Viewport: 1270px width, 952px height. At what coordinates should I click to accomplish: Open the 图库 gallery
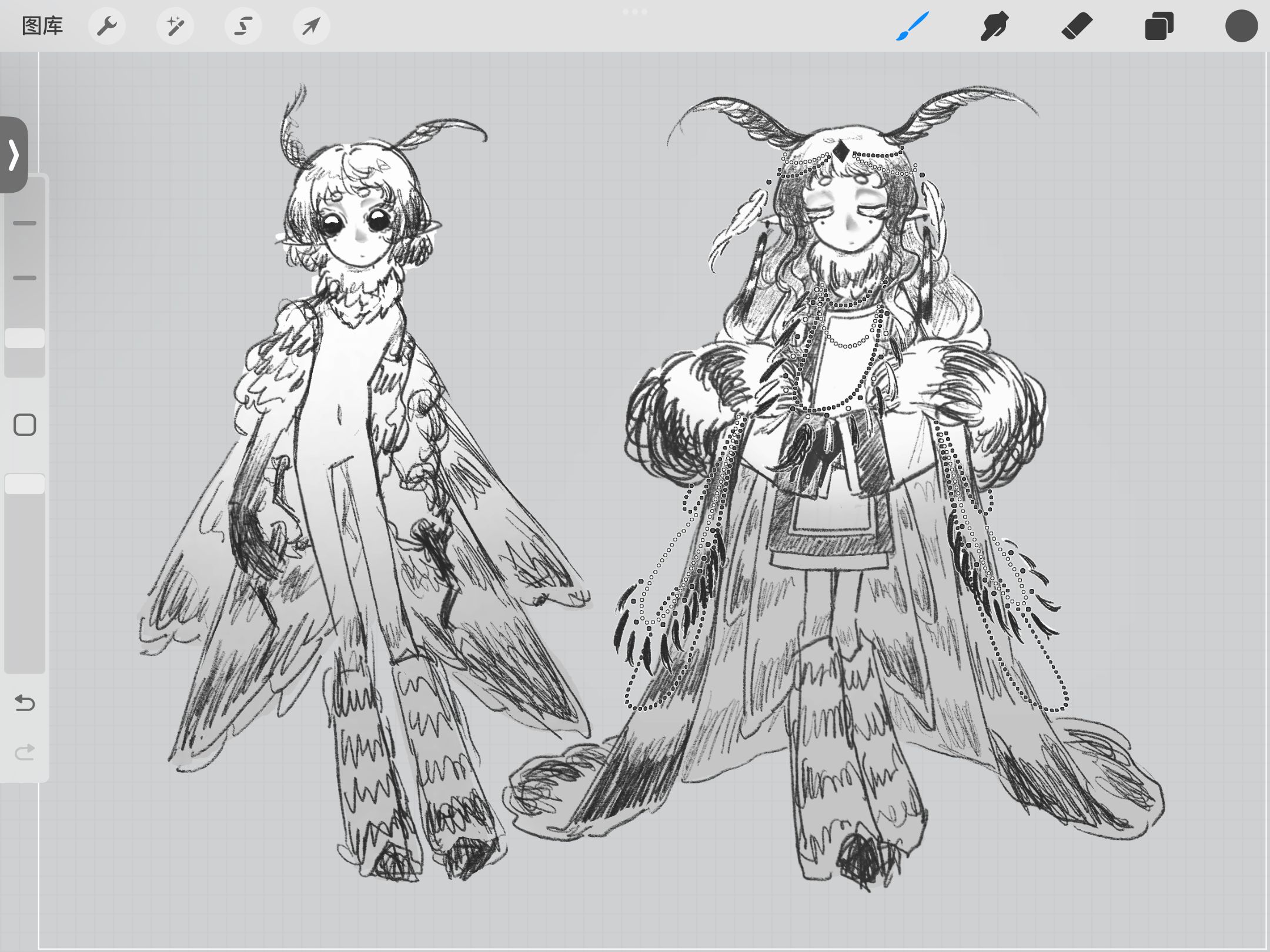[42, 26]
